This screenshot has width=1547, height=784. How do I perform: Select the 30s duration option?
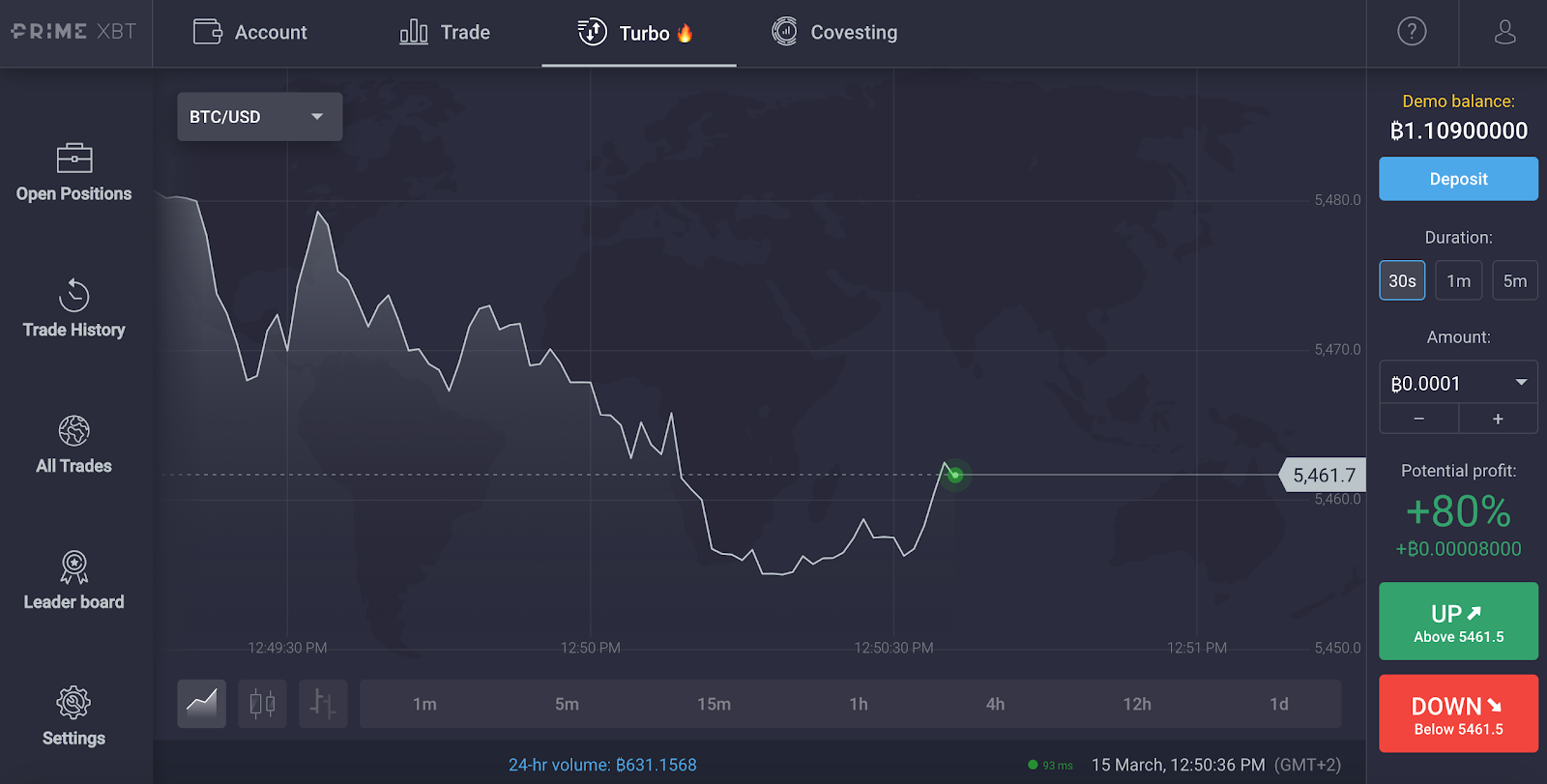click(x=1402, y=281)
